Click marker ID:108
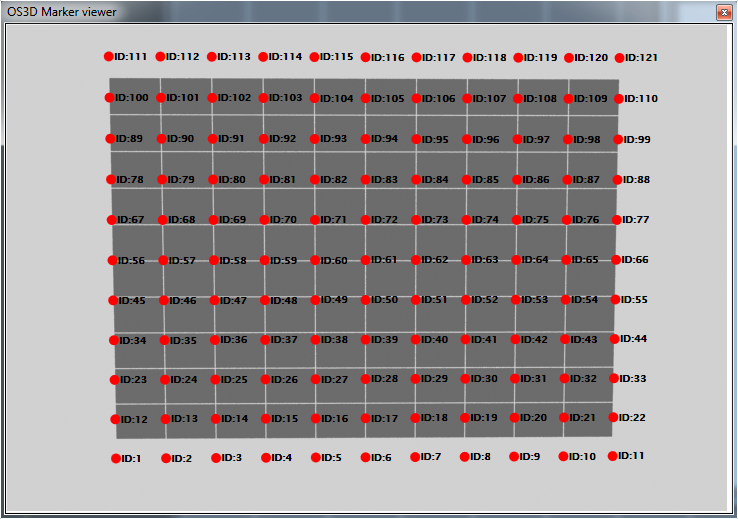The height and width of the screenshot is (519, 738). tap(518, 99)
